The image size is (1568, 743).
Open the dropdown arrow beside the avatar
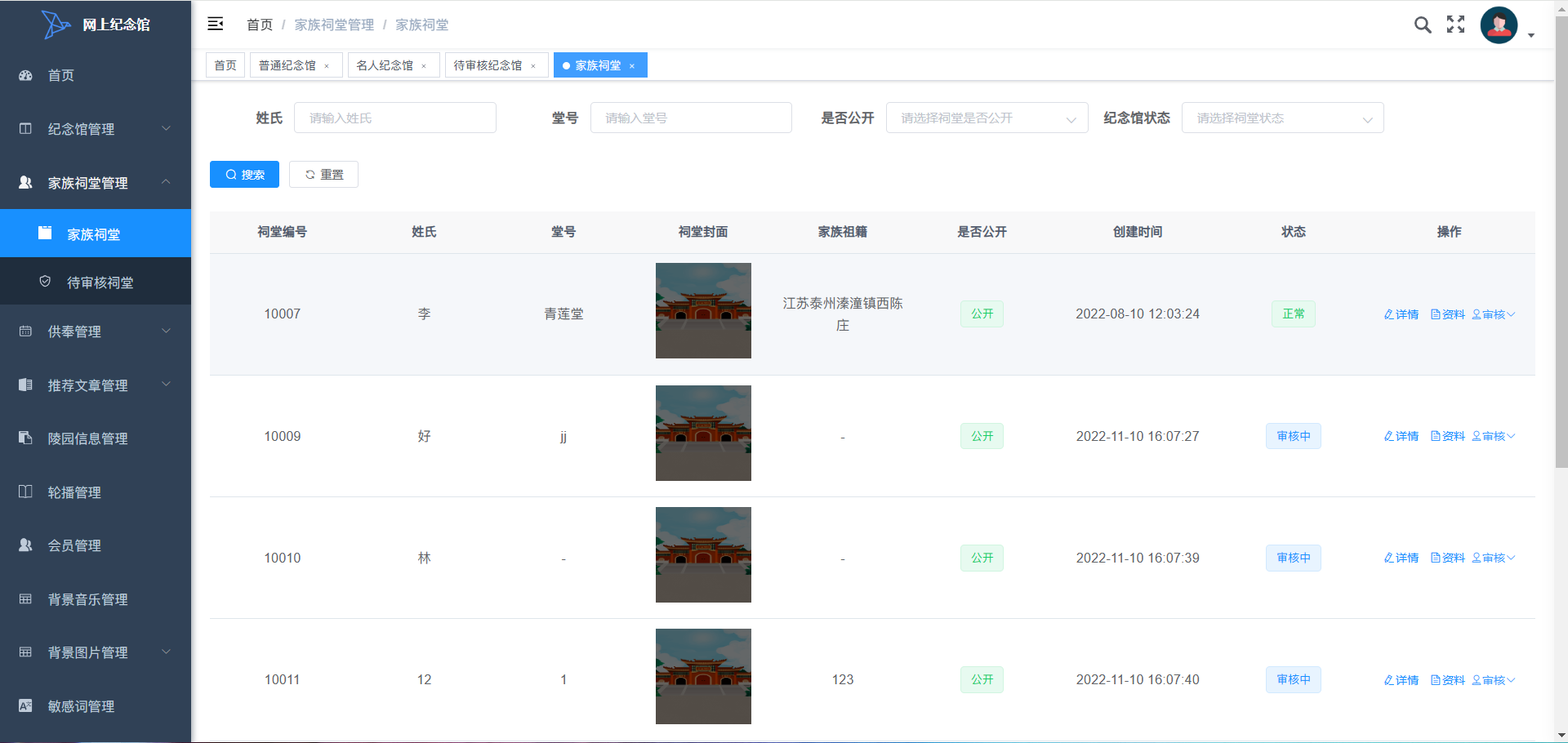click(x=1531, y=35)
